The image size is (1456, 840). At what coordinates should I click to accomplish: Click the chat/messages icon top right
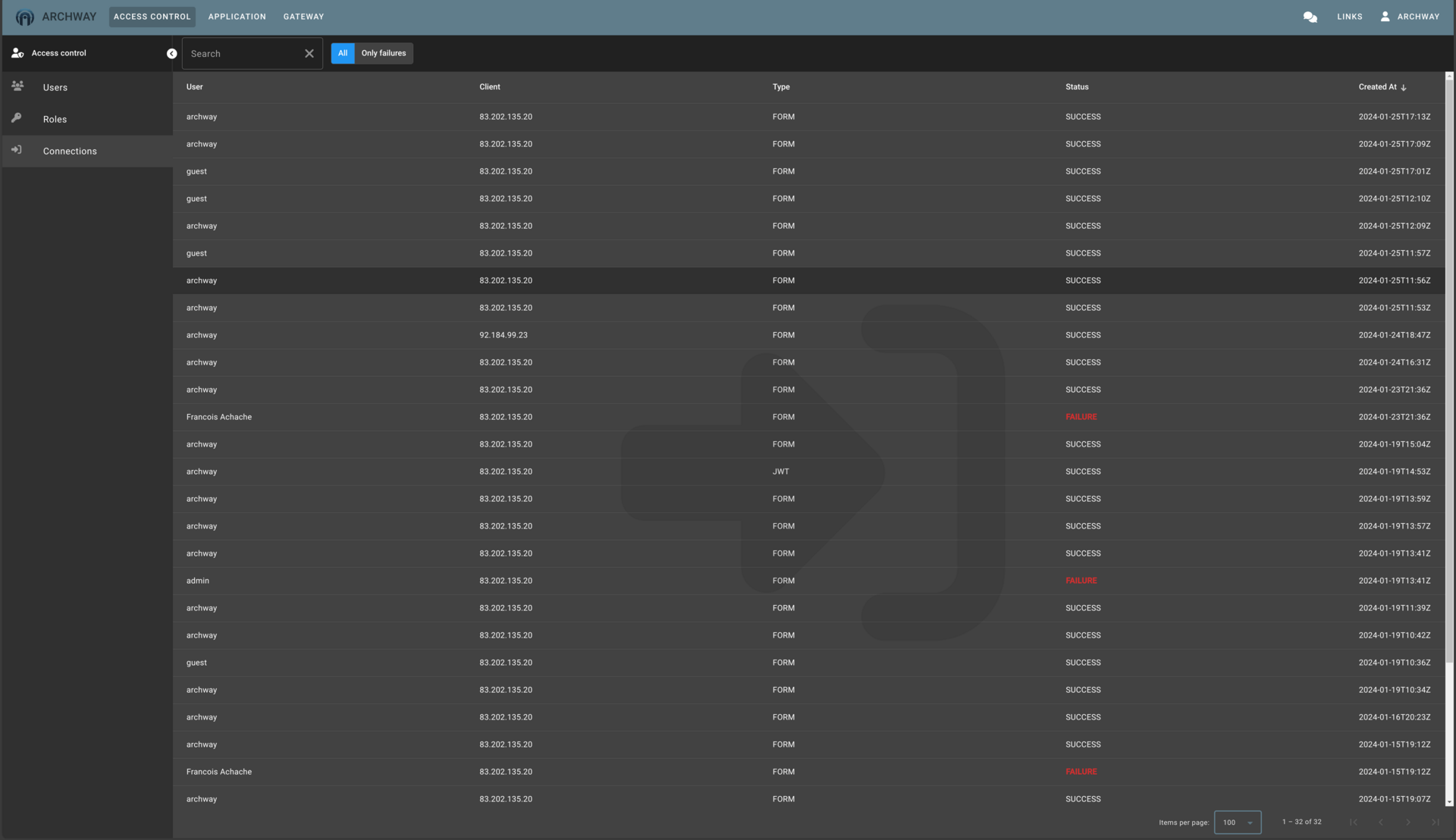click(1310, 17)
